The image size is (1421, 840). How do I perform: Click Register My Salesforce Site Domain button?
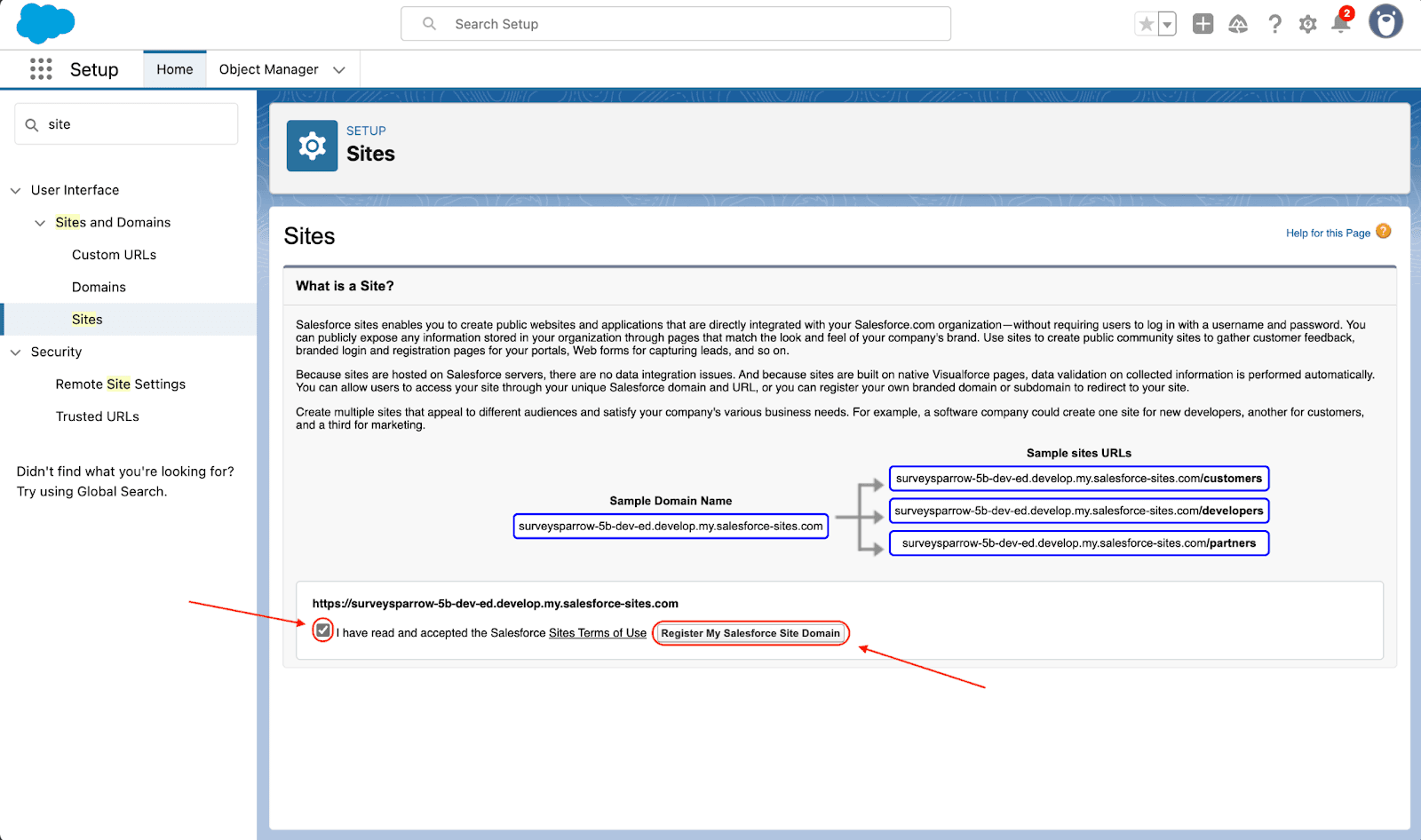(x=750, y=633)
